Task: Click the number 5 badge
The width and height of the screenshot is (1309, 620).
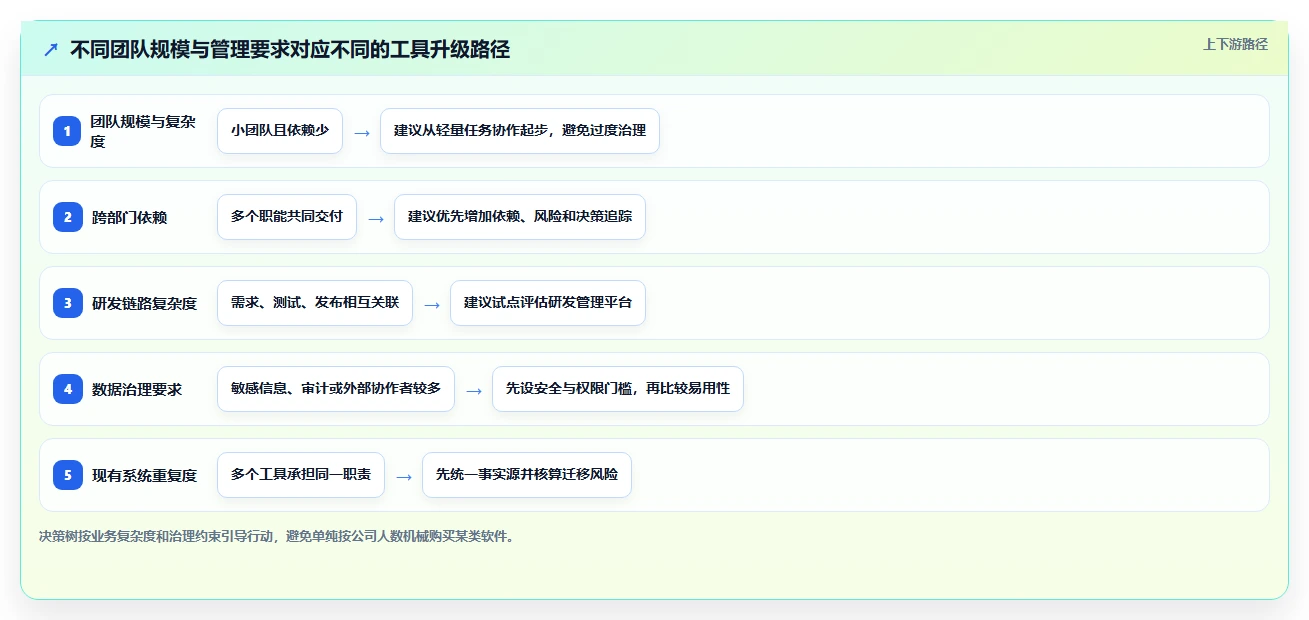Action: (67, 475)
